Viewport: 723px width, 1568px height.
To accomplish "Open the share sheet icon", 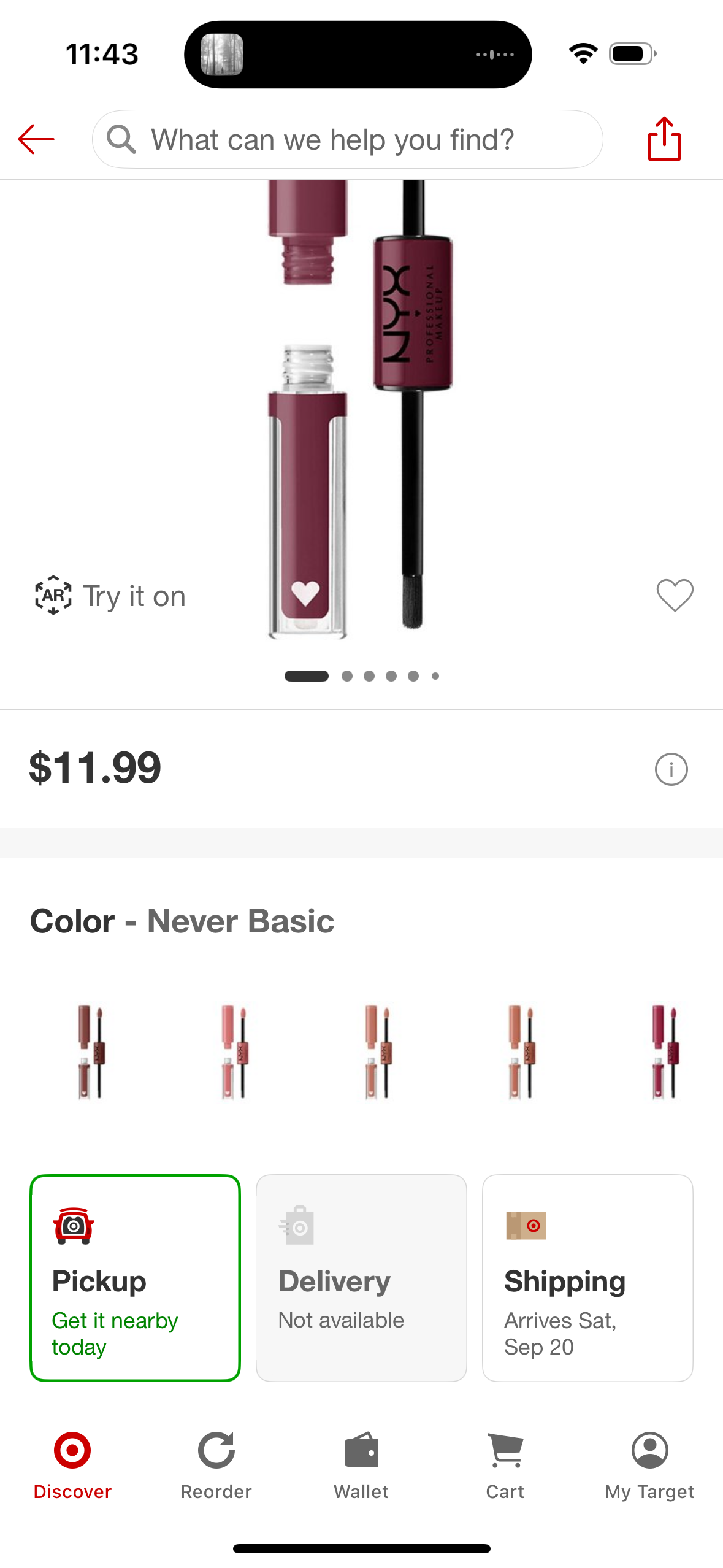I will tap(664, 139).
